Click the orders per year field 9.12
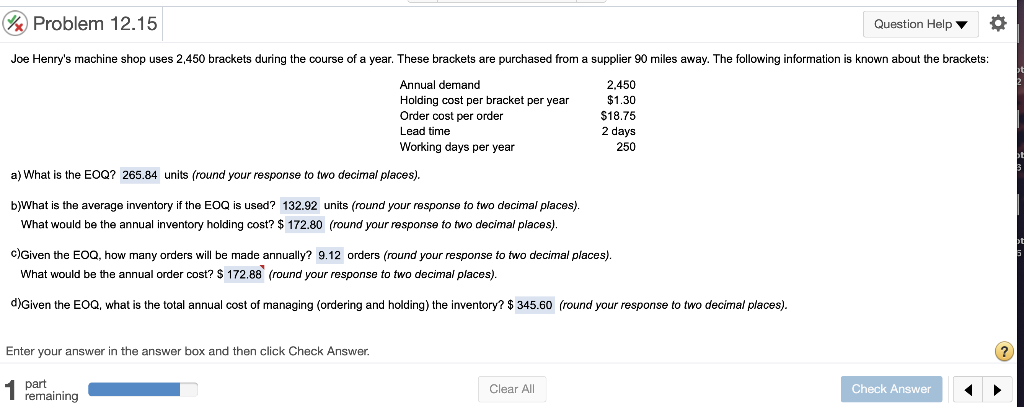 point(330,255)
